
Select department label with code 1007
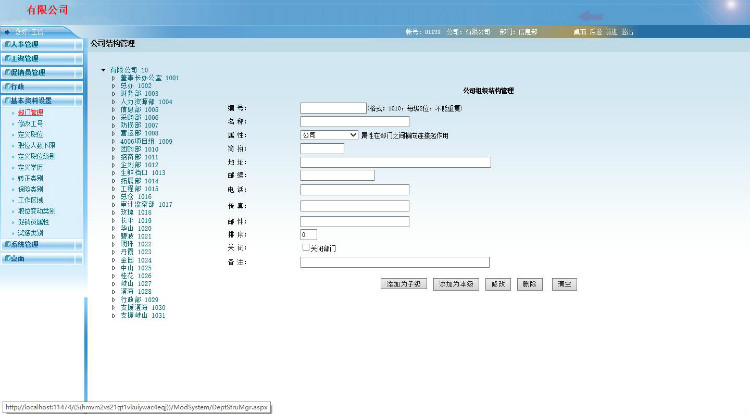(x=139, y=125)
